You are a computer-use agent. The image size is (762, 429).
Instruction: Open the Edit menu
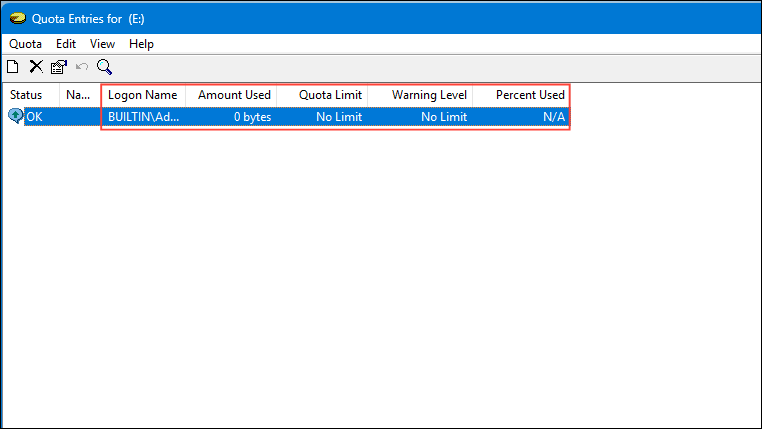tap(66, 44)
